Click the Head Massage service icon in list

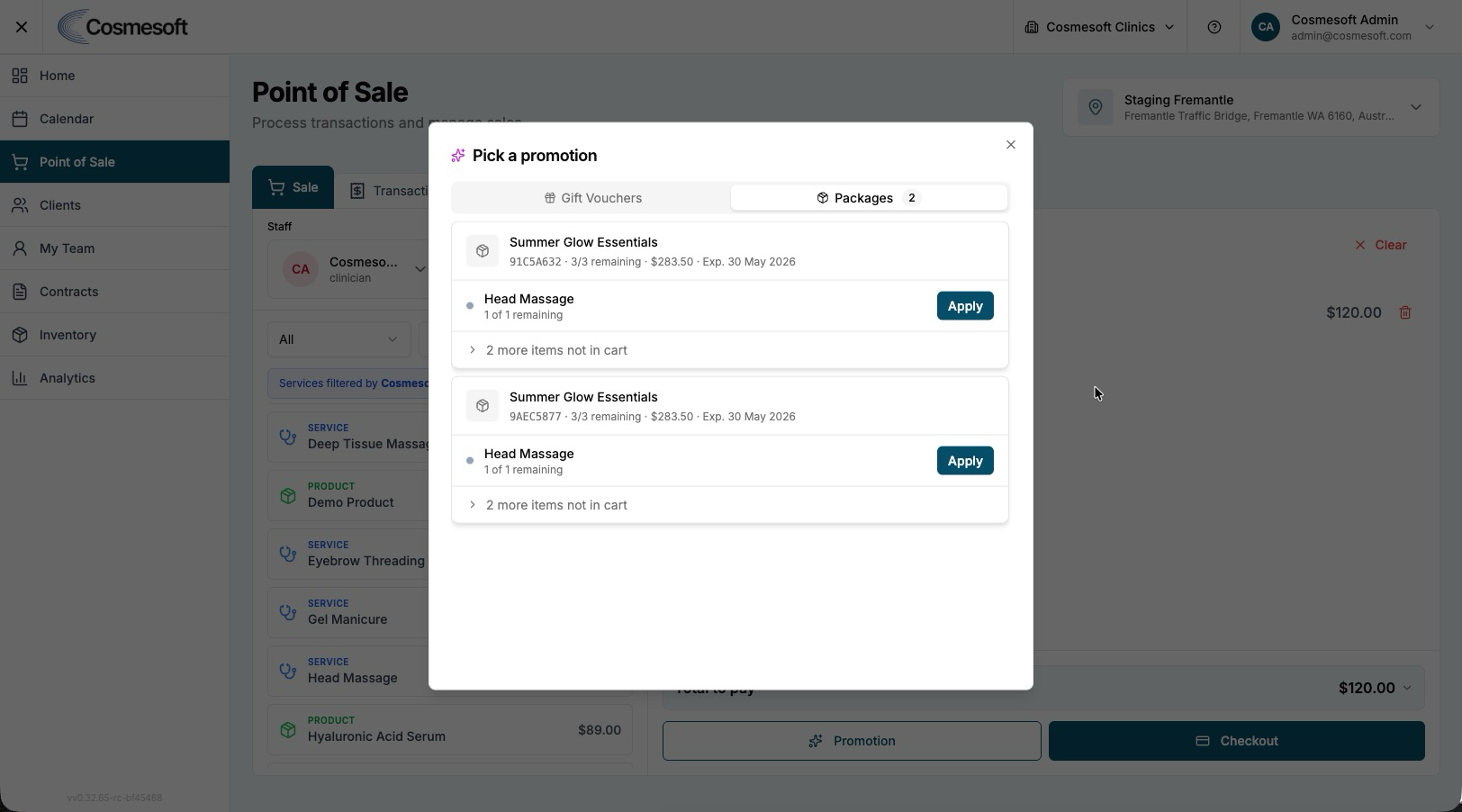click(288, 671)
